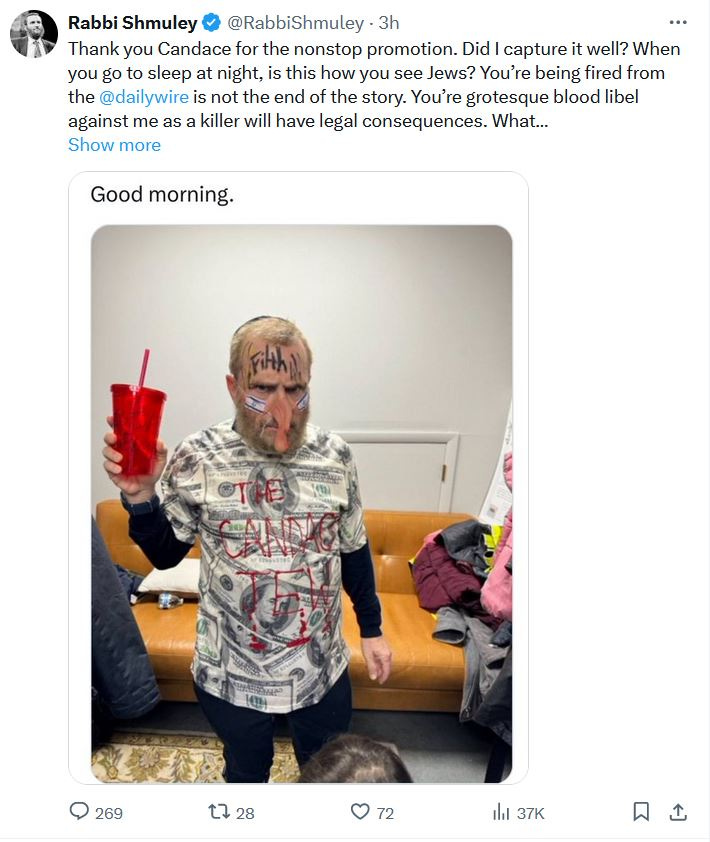Share the tweet with the upload arrow icon

click(x=678, y=811)
